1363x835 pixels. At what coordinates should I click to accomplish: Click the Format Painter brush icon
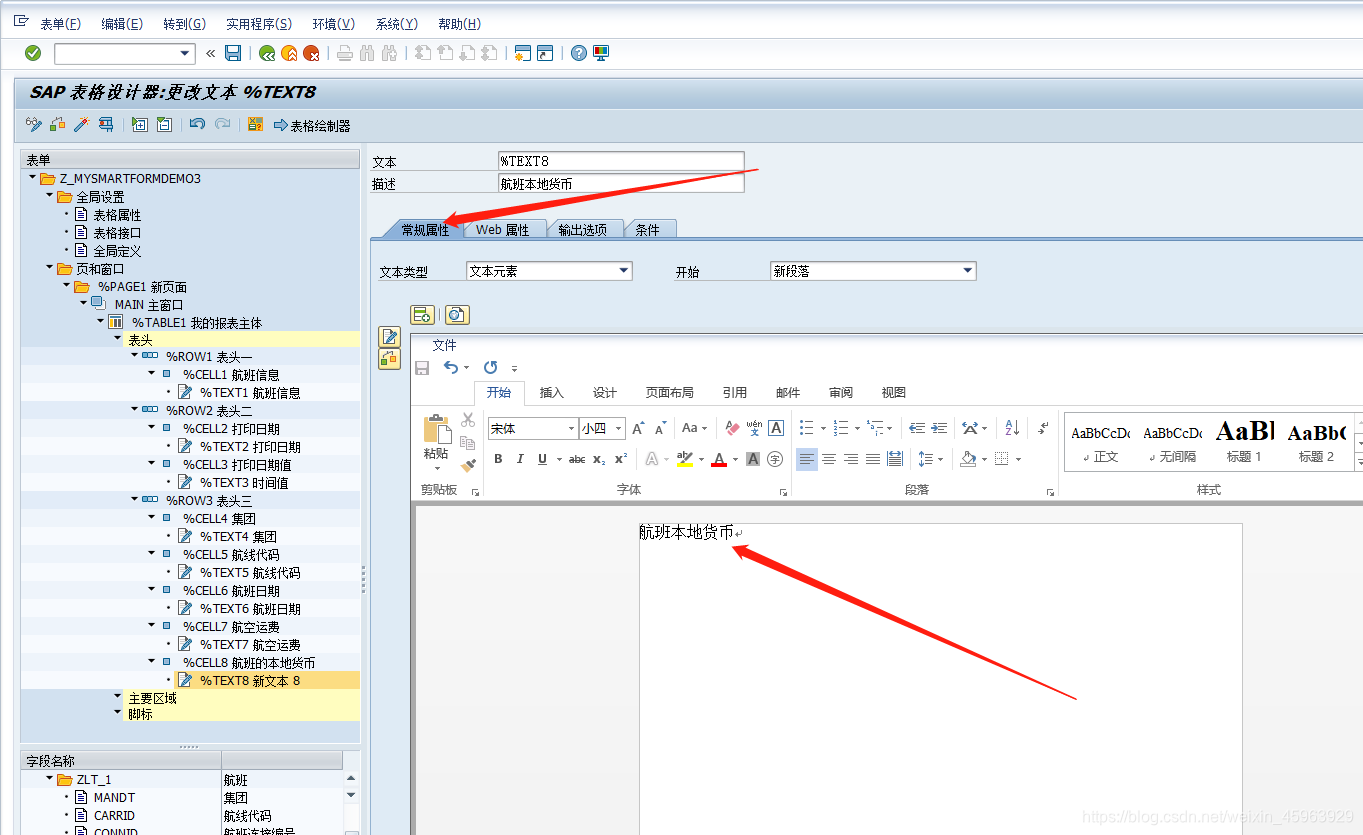(468, 465)
